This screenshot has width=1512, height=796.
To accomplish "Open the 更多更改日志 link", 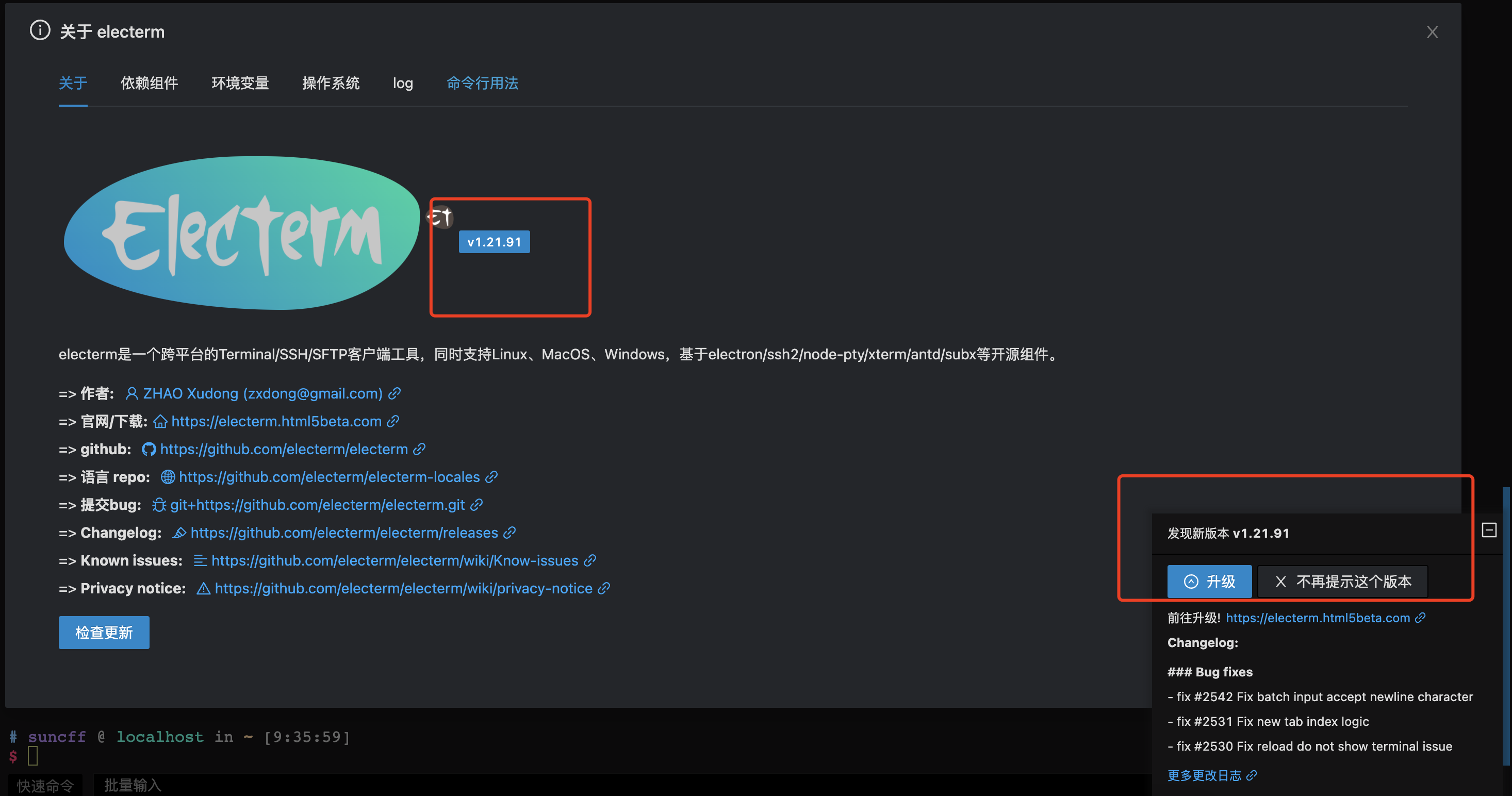I will [1205, 775].
